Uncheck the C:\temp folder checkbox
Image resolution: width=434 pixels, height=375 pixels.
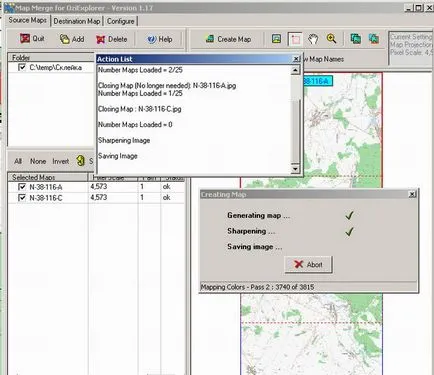pos(22,67)
